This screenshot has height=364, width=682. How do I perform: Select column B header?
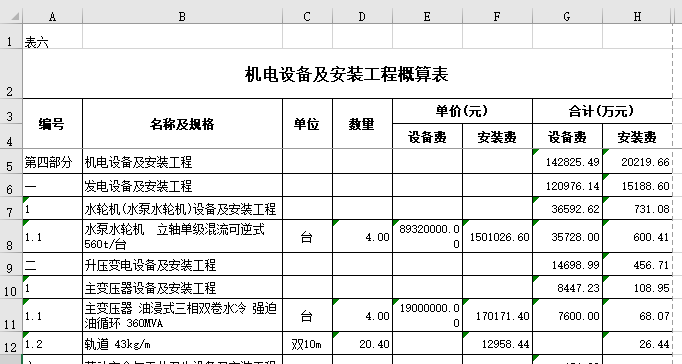182,17
